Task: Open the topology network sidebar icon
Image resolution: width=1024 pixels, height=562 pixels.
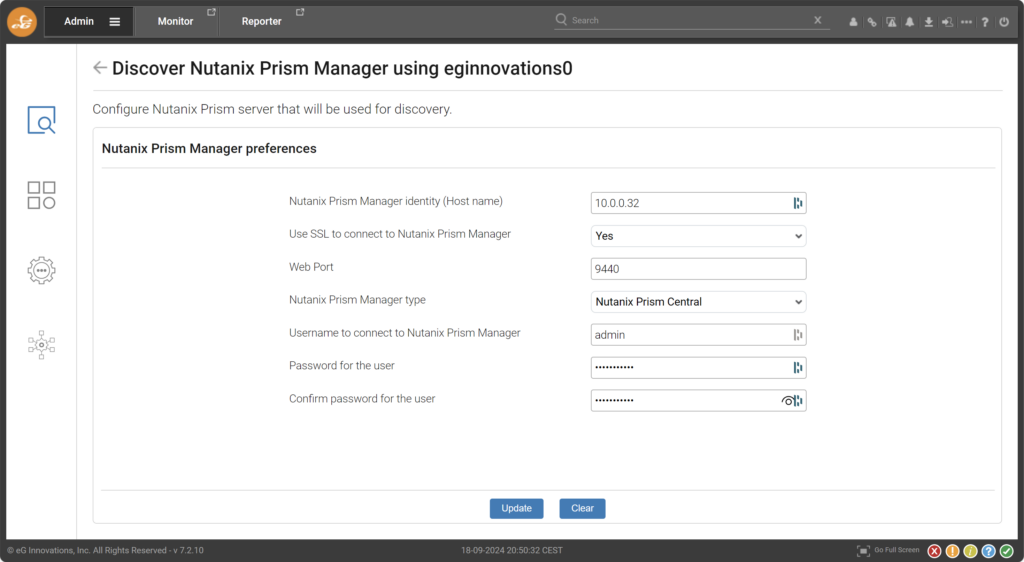Action: [x=41, y=345]
